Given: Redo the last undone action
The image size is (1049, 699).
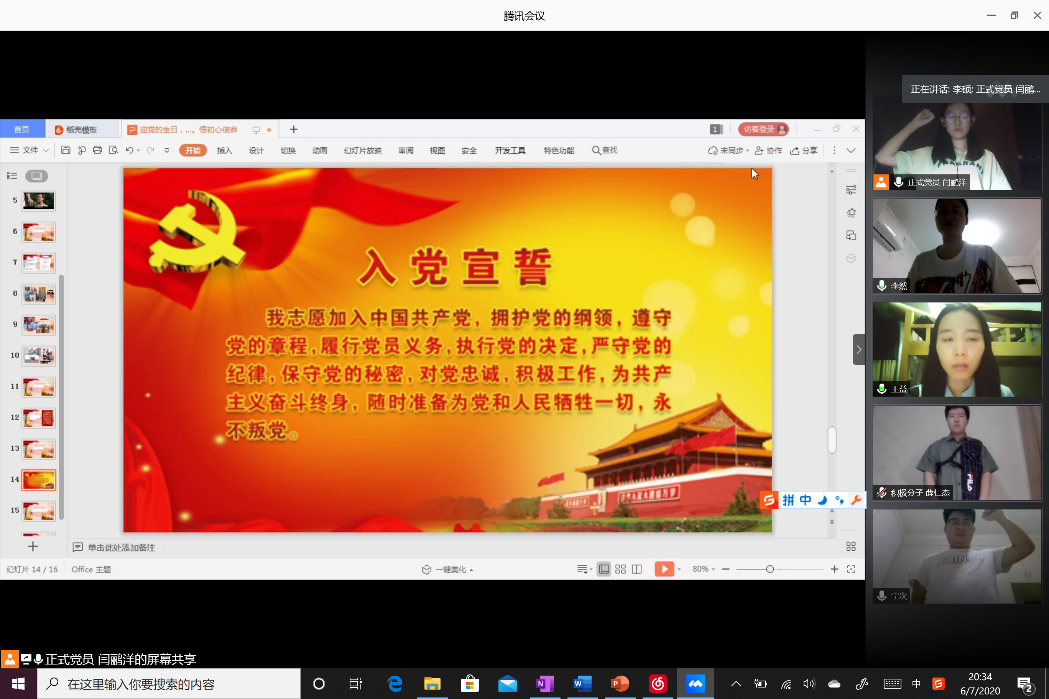Looking at the screenshot, I should 151,151.
